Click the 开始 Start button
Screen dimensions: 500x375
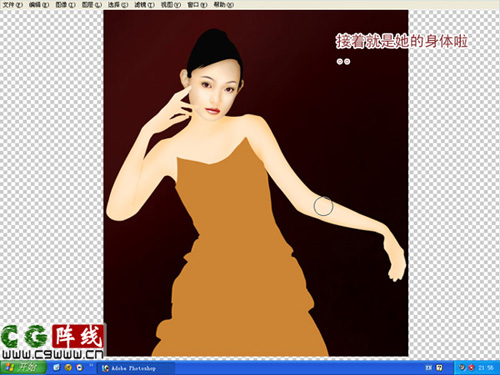point(23,367)
